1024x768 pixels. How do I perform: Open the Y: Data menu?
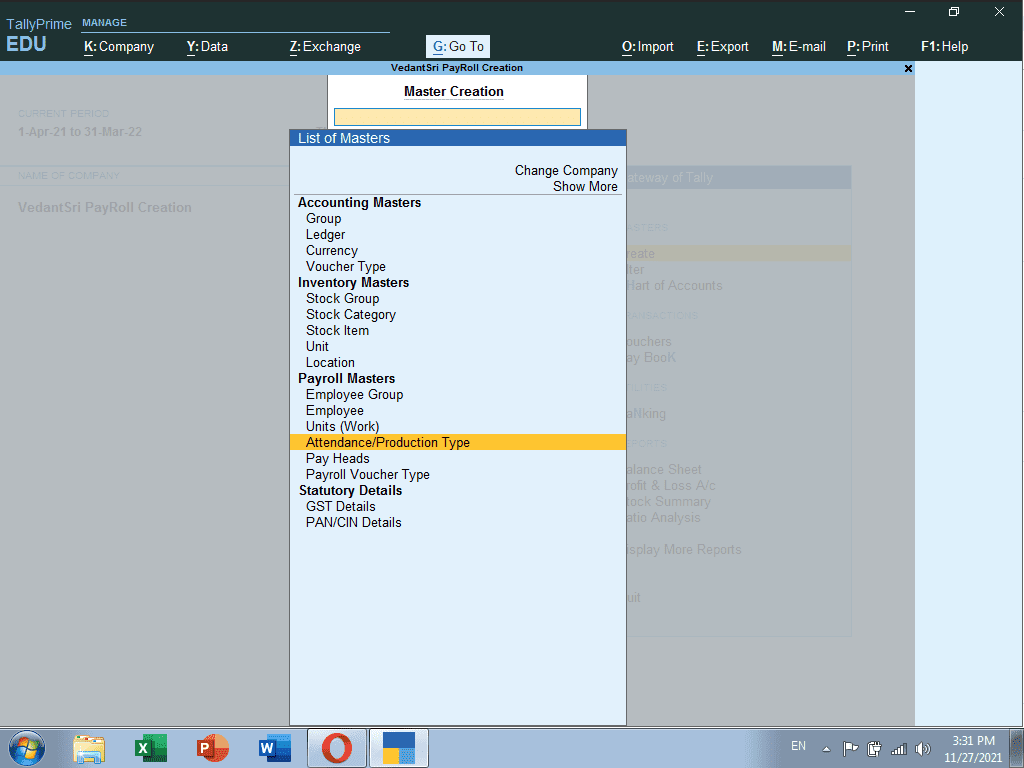tap(207, 47)
